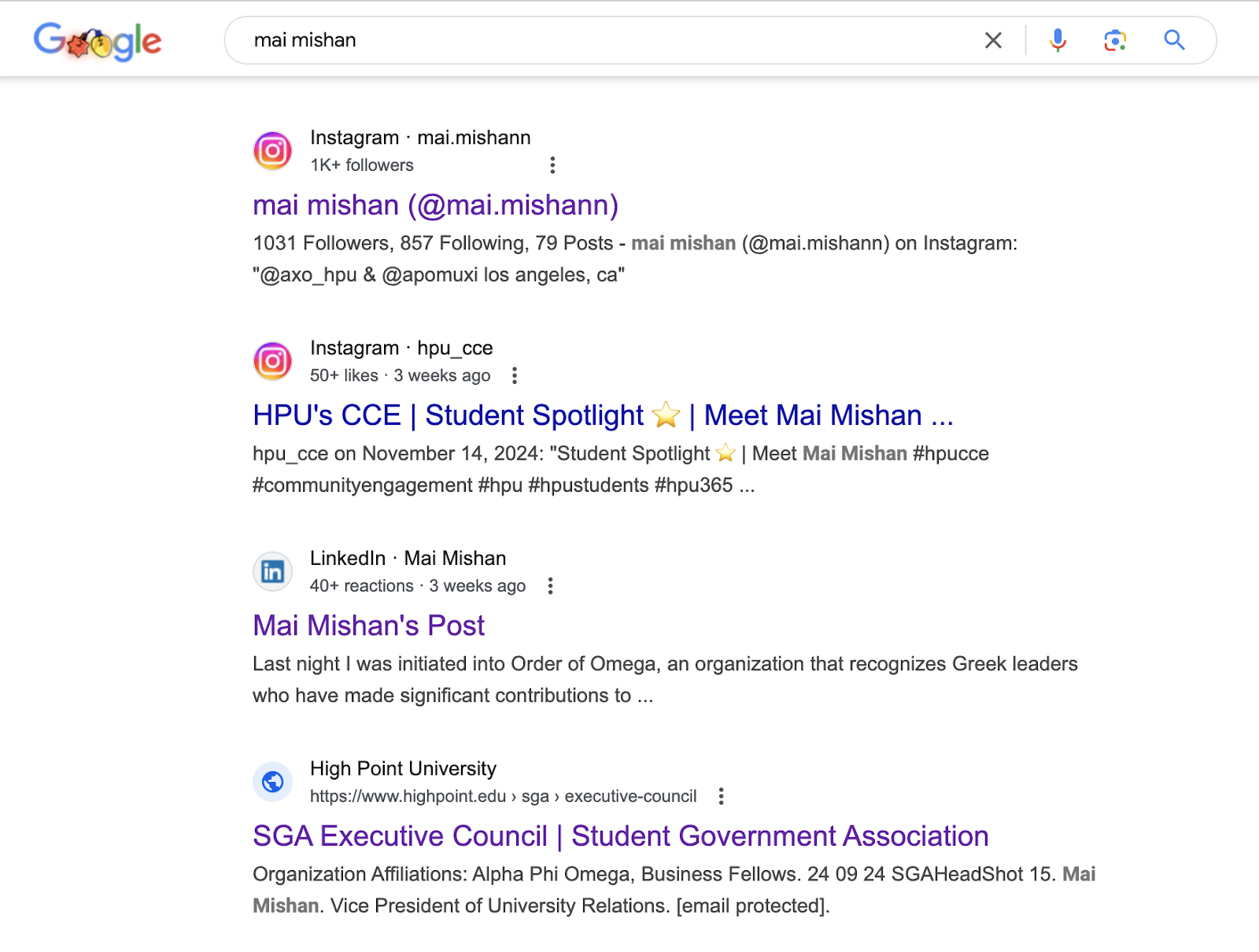1259x952 pixels.
Task: Click the snippet starting 1031 Followers, 857 Following
Action: tap(635, 259)
